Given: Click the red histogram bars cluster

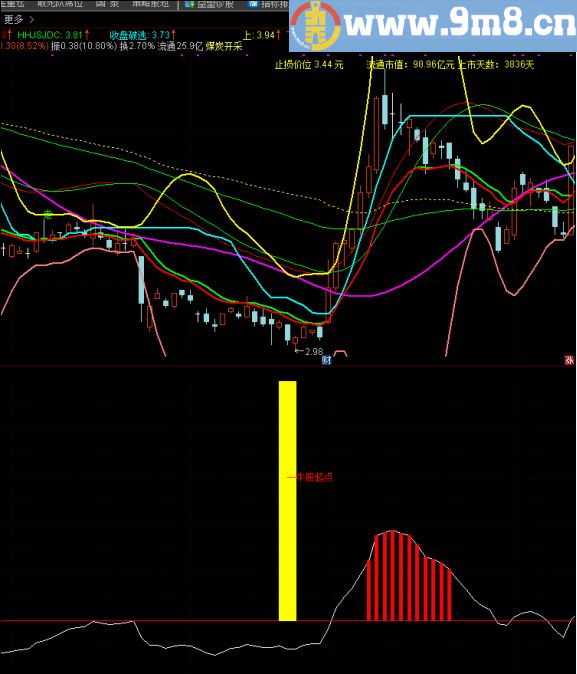Looking at the screenshot, I should coord(409,576).
